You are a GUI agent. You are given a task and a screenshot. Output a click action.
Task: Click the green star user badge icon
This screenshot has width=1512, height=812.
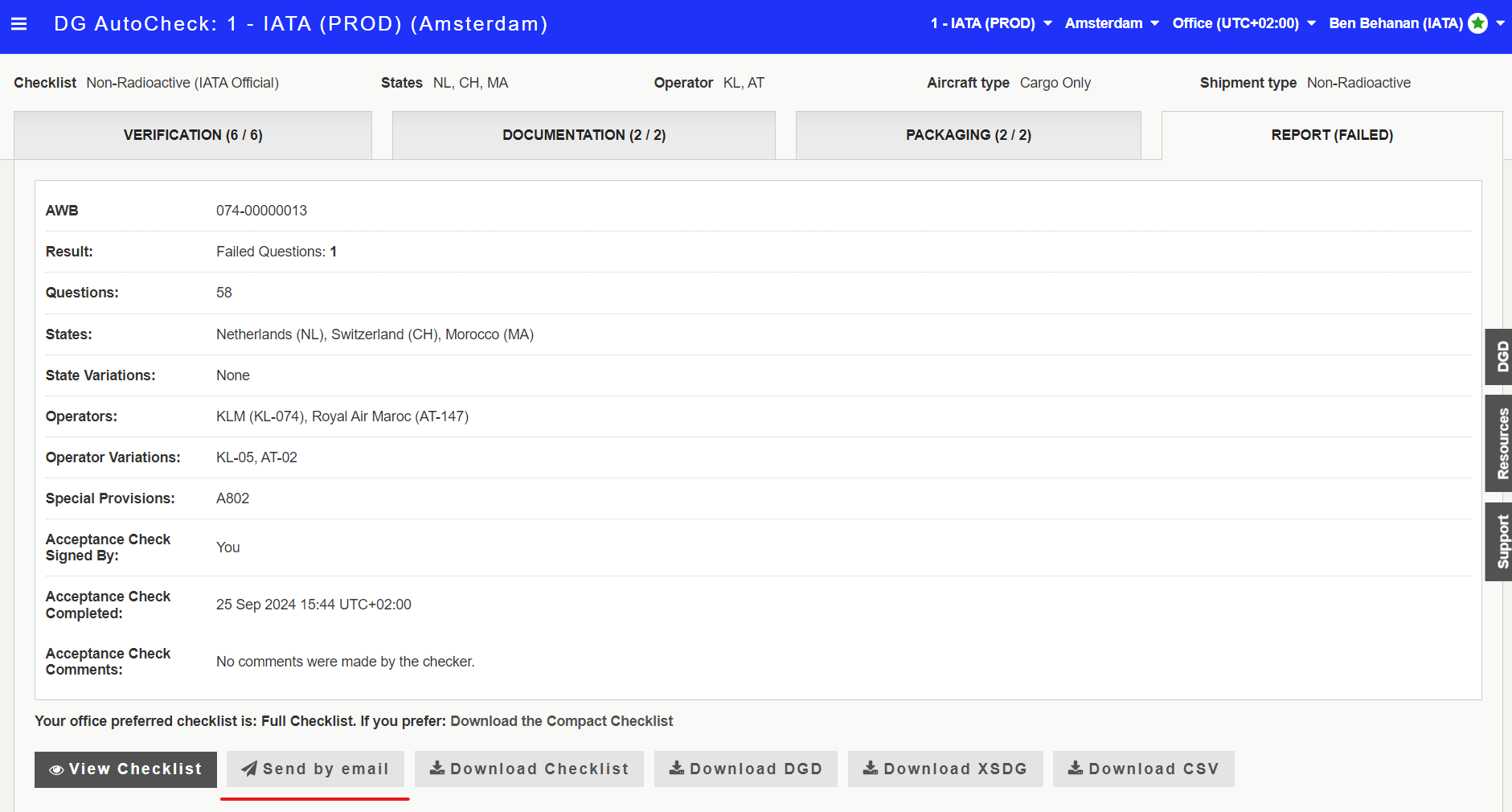(x=1477, y=23)
